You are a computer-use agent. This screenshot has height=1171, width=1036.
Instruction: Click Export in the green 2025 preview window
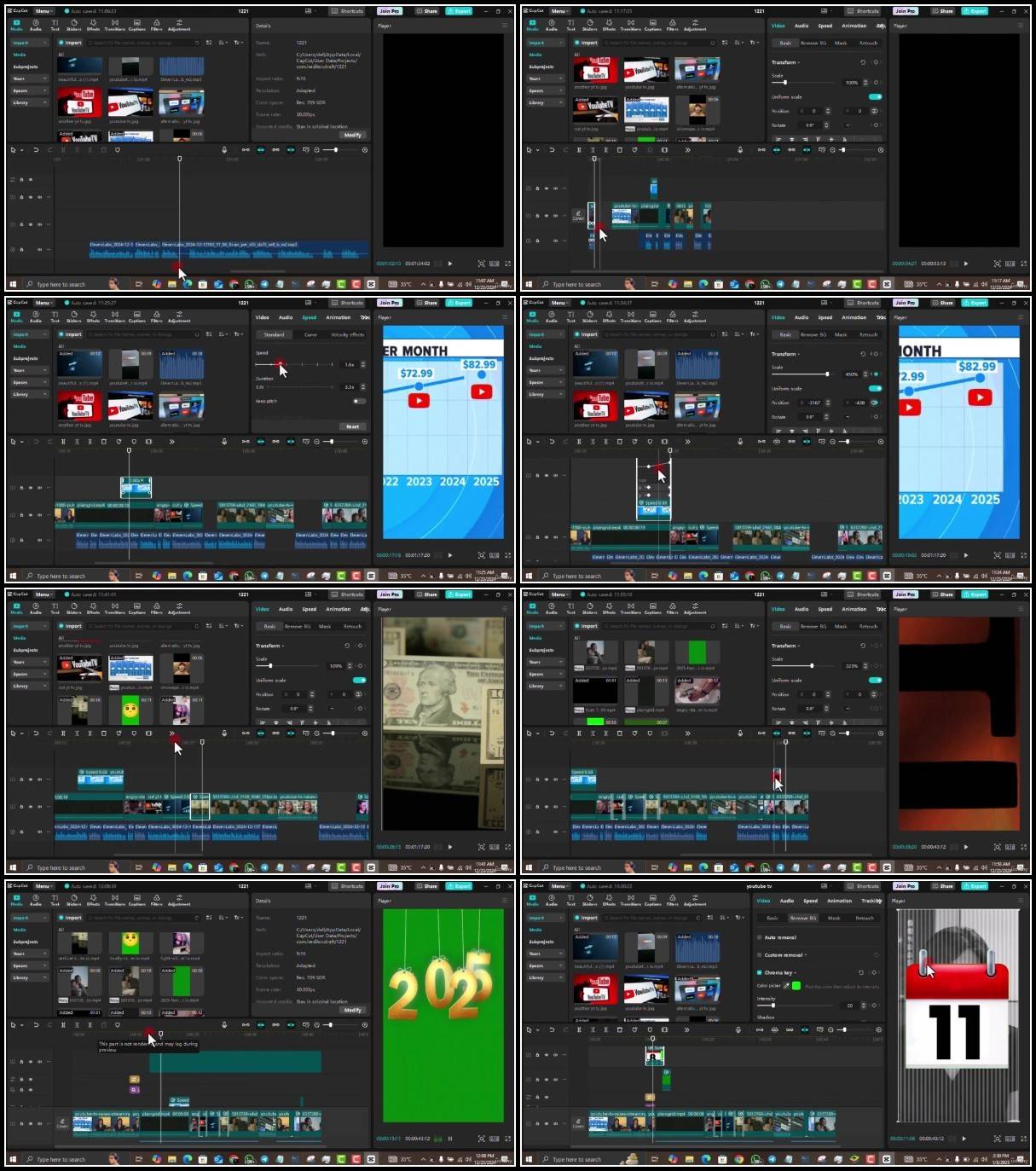tap(459, 886)
